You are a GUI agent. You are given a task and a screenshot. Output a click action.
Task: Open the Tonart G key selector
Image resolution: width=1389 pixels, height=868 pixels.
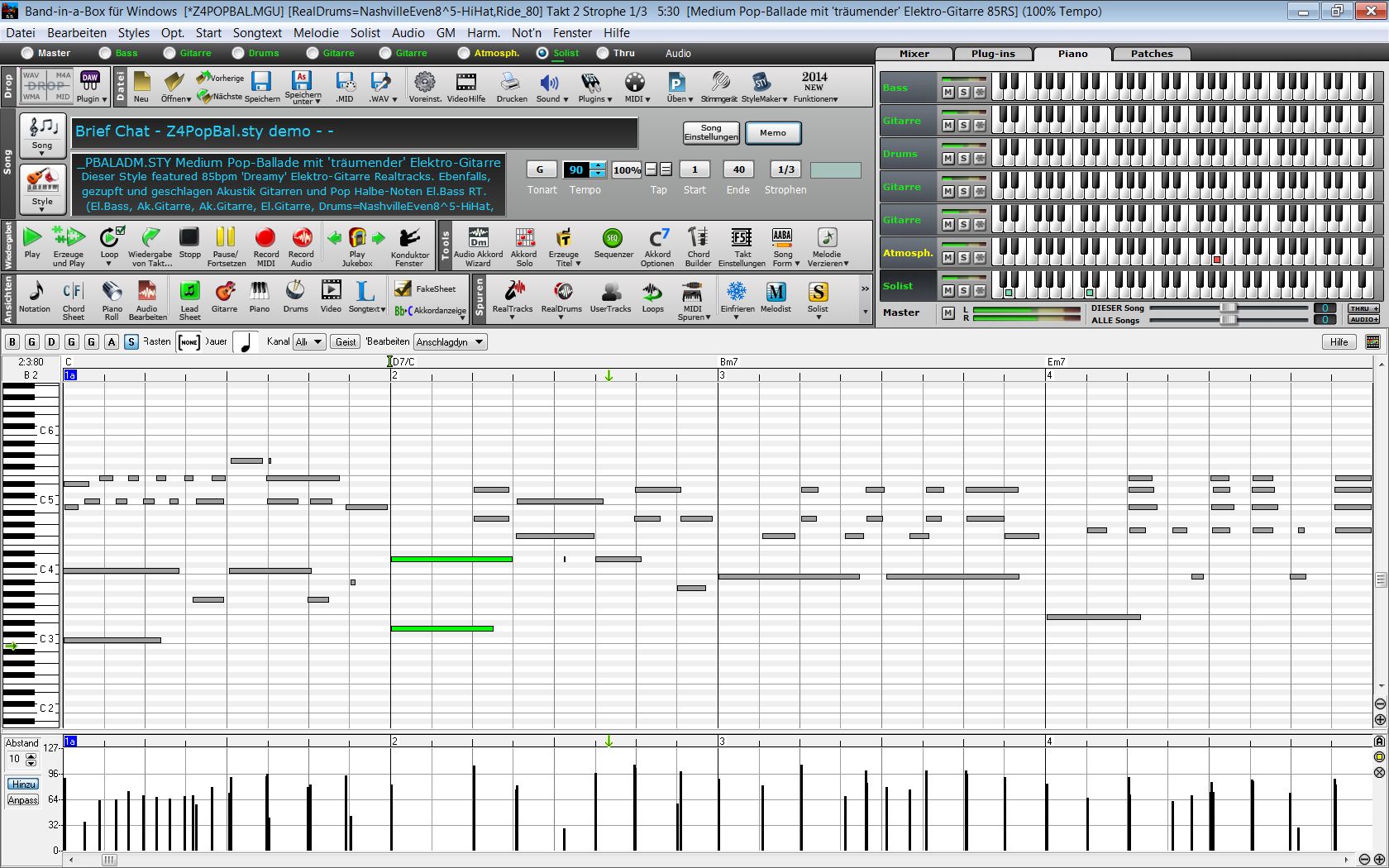tap(540, 169)
